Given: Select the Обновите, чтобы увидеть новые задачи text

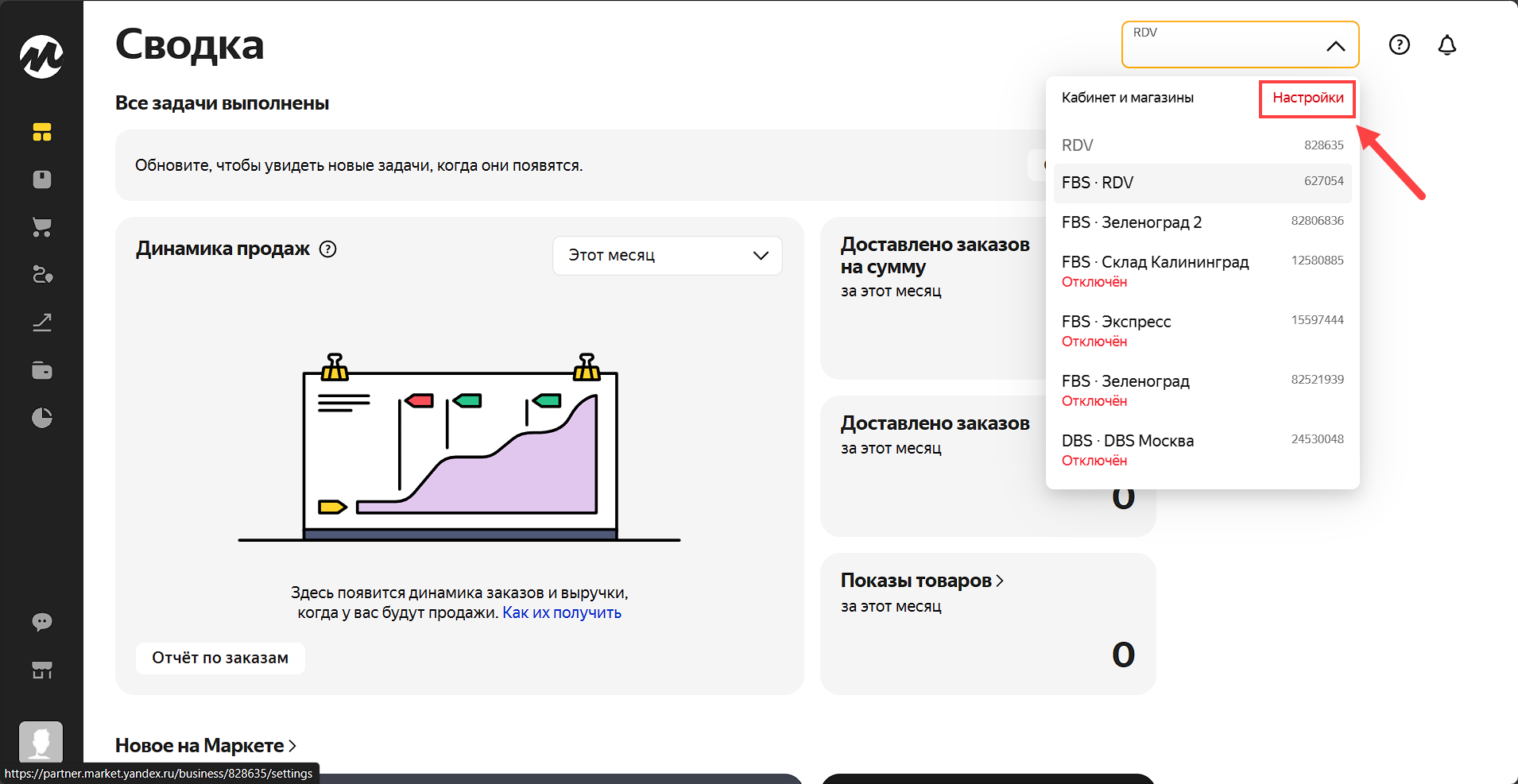Looking at the screenshot, I should point(358,166).
